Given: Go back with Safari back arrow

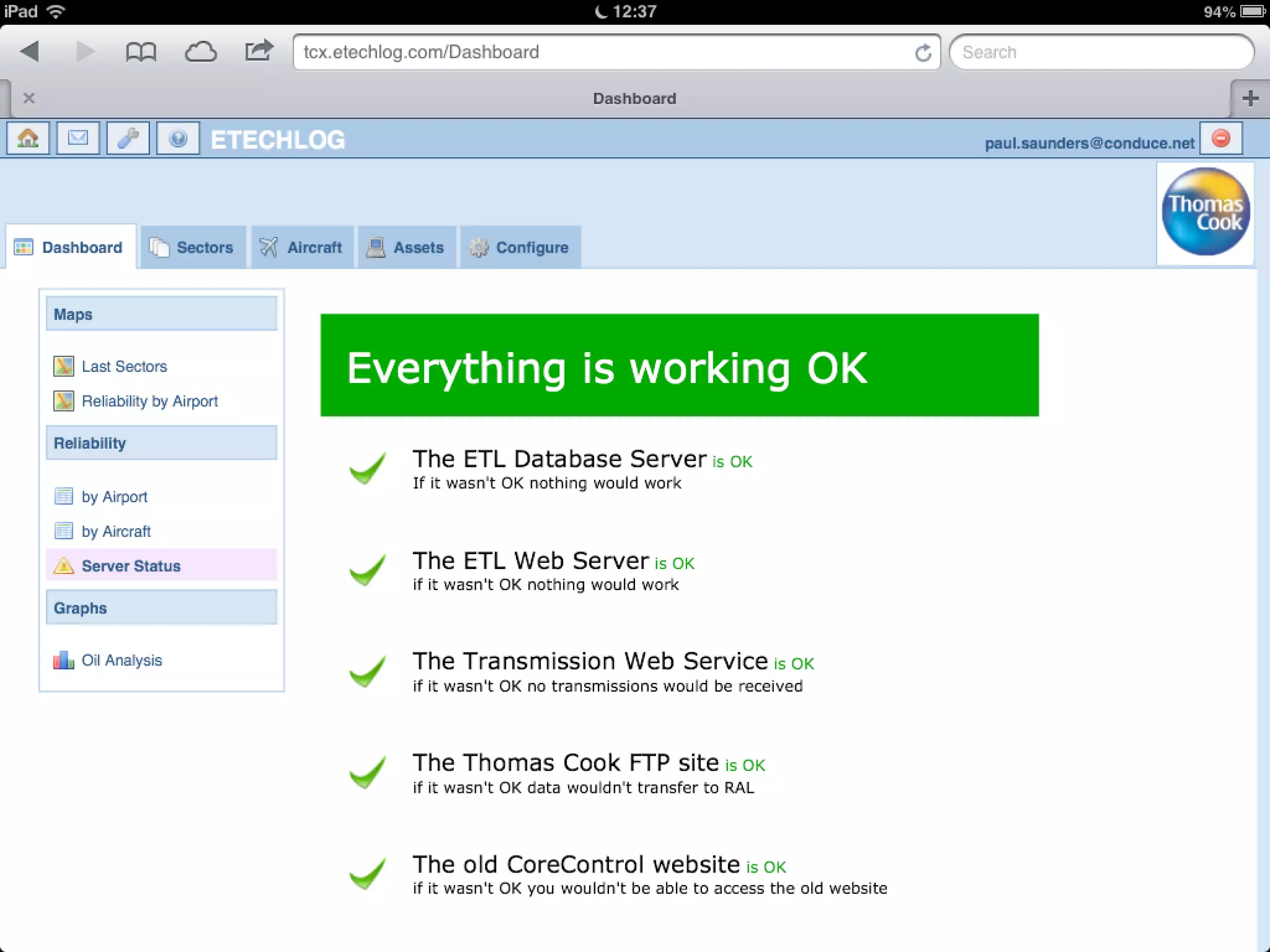Looking at the screenshot, I should tap(30, 51).
